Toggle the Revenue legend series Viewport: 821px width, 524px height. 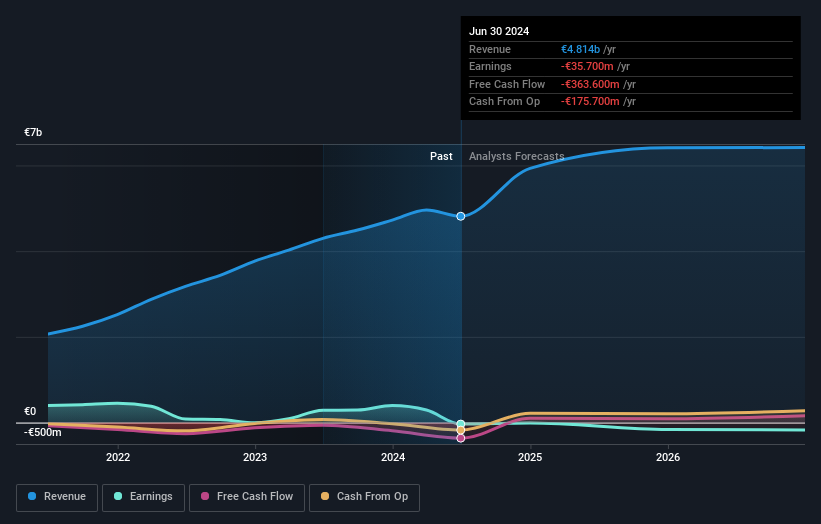click(x=57, y=497)
